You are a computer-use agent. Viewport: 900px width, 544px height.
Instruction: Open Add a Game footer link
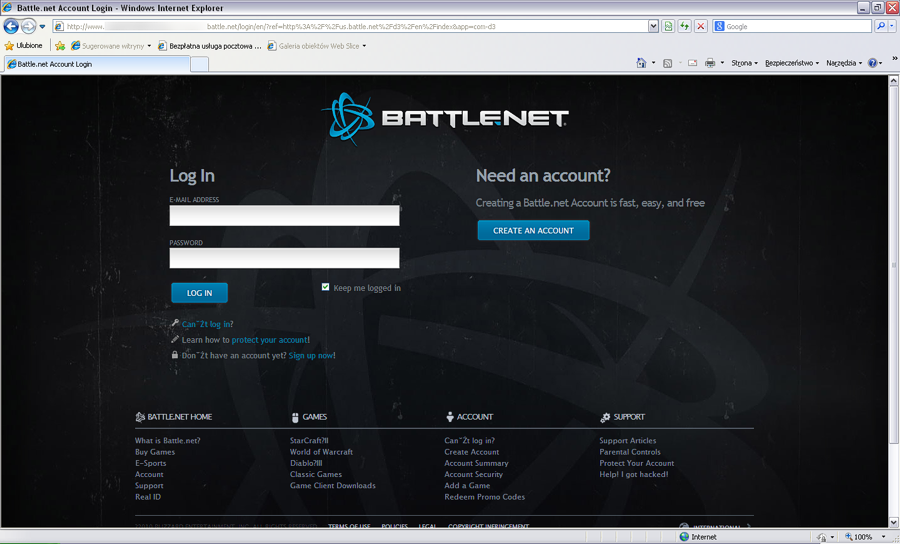(467, 485)
